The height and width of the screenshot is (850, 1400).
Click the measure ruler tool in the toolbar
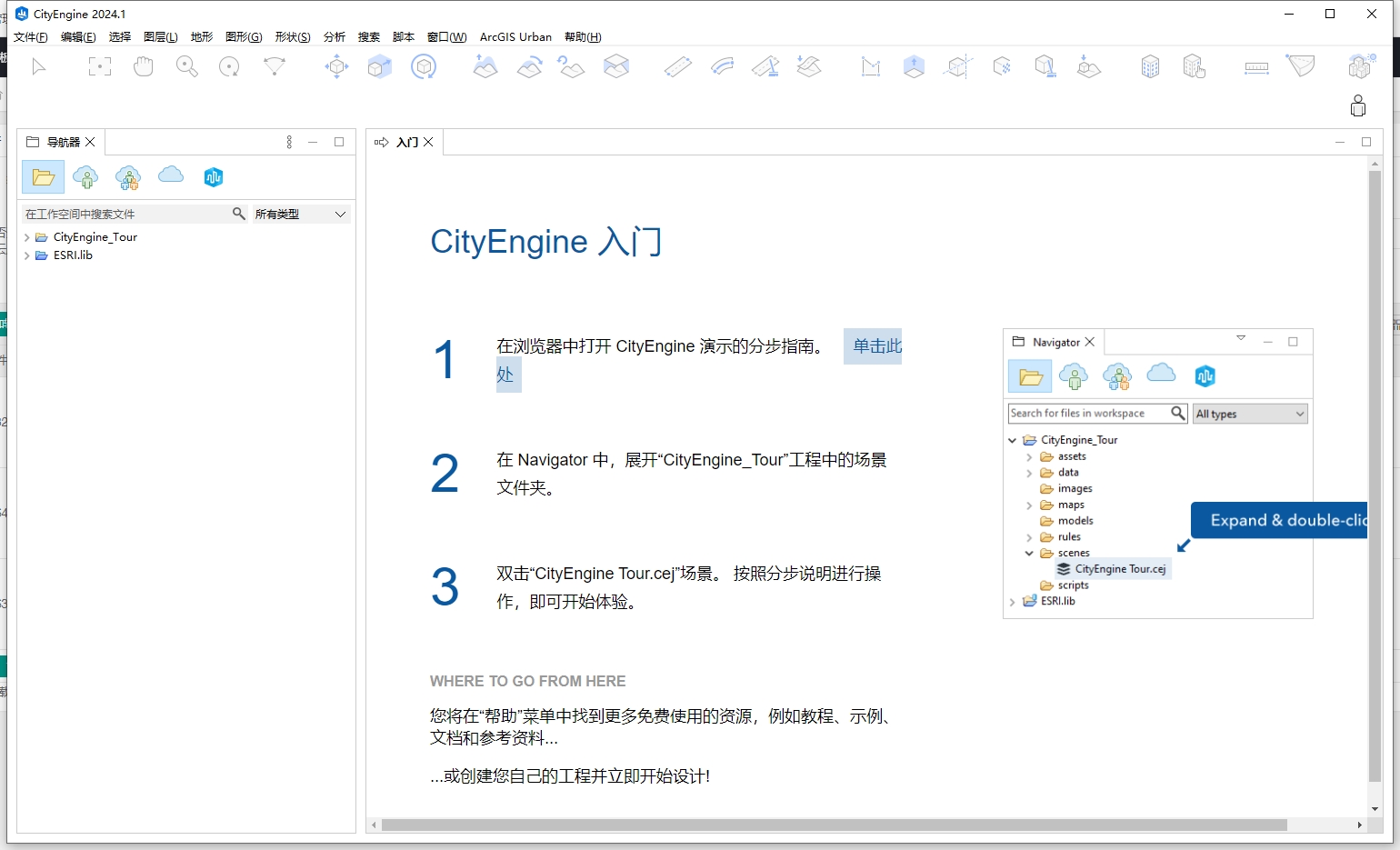[x=1256, y=66]
